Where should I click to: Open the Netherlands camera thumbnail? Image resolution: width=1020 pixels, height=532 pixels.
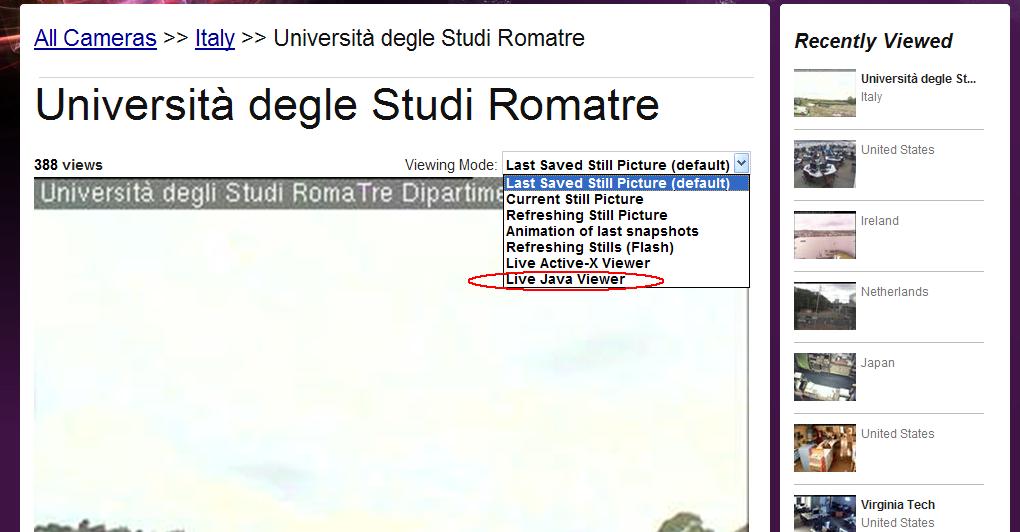coord(825,306)
